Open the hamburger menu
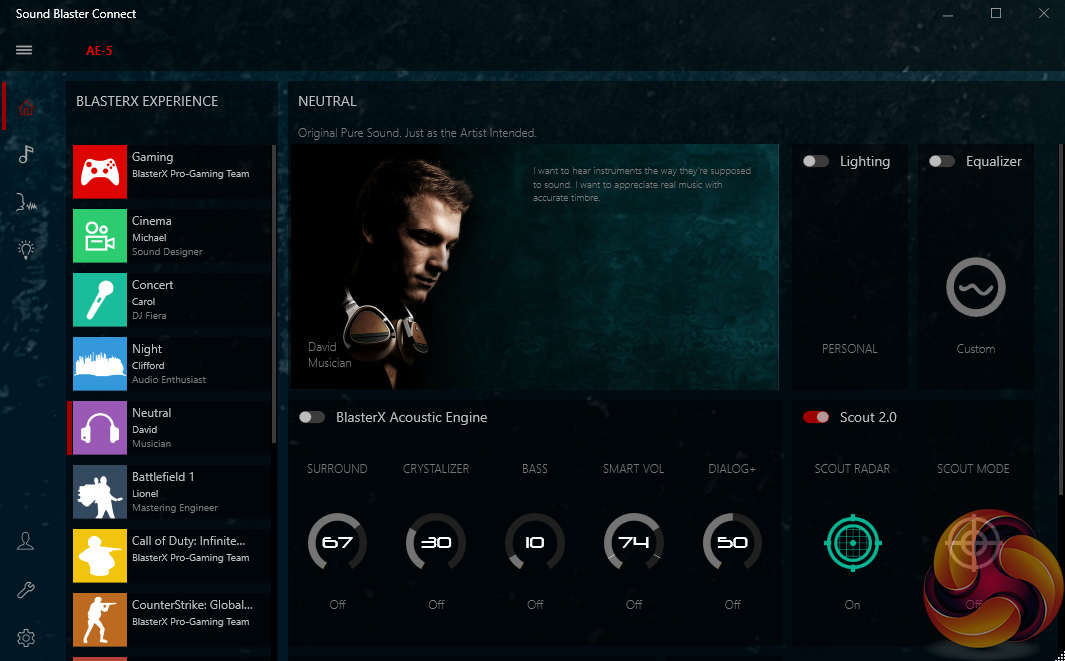This screenshot has height=661, width=1065. pos(24,50)
